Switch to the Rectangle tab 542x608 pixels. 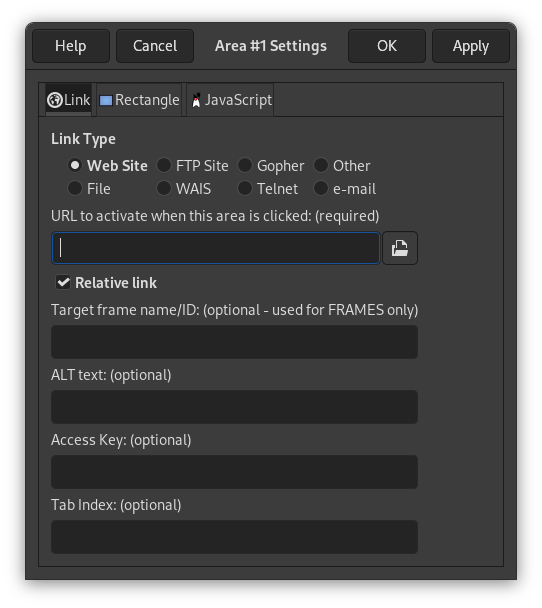click(139, 100)
